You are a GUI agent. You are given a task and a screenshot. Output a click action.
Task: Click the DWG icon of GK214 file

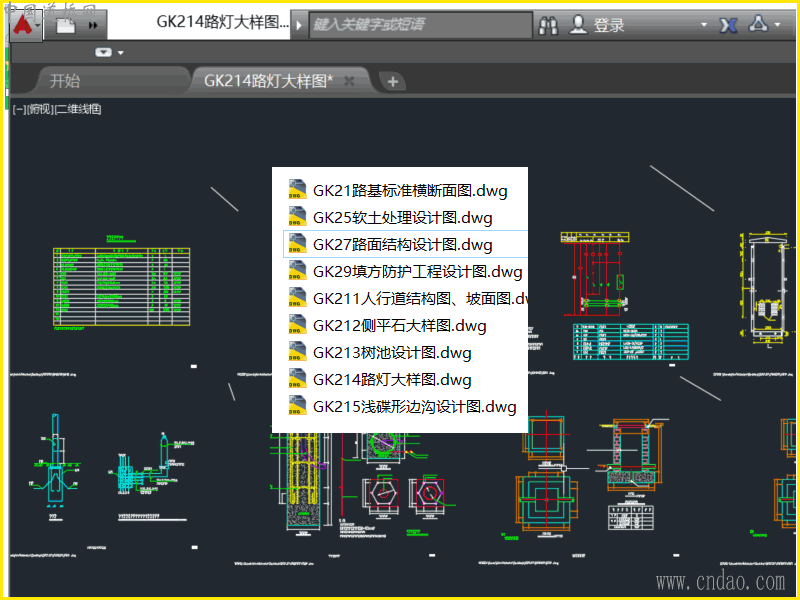tap(297, 379)
